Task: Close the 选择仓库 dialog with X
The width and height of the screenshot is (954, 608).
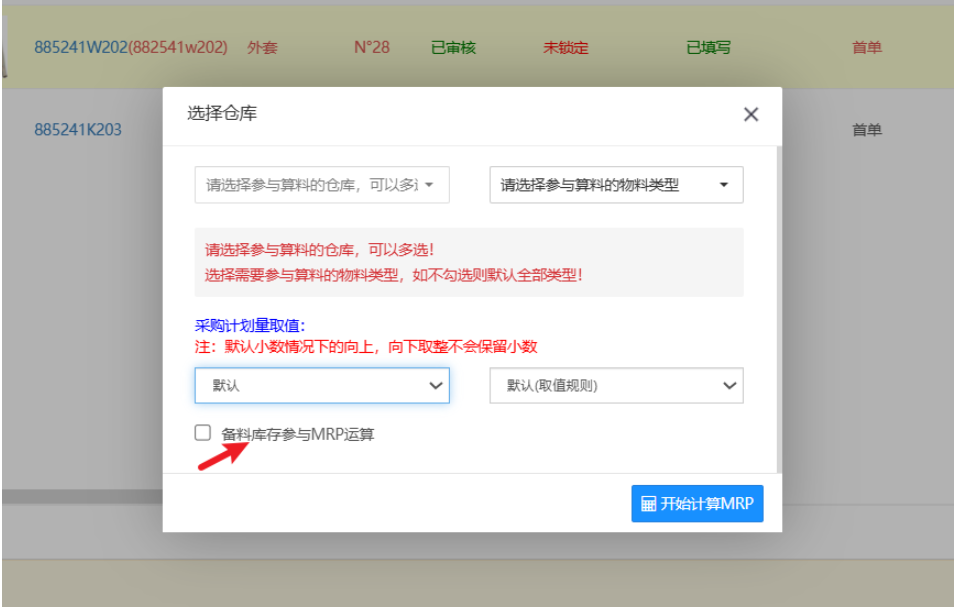Action: pos(751,114)
